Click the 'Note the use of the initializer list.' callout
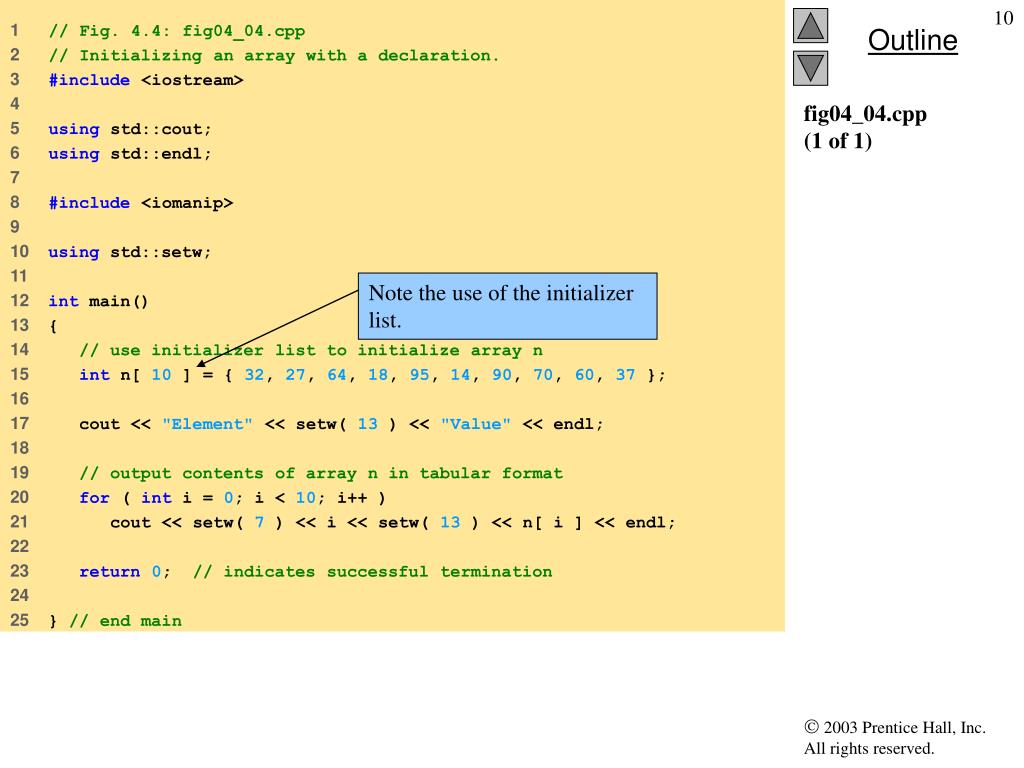The height and width of the screenshot is (768, 1024). pyautogui.click(x=507, y=306)
